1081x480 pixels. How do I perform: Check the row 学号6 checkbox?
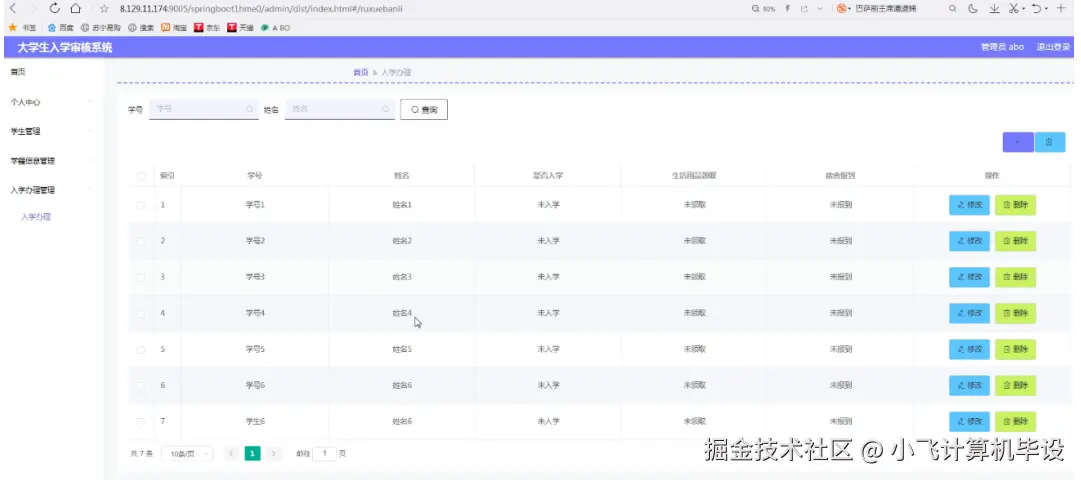pos(141,386)
